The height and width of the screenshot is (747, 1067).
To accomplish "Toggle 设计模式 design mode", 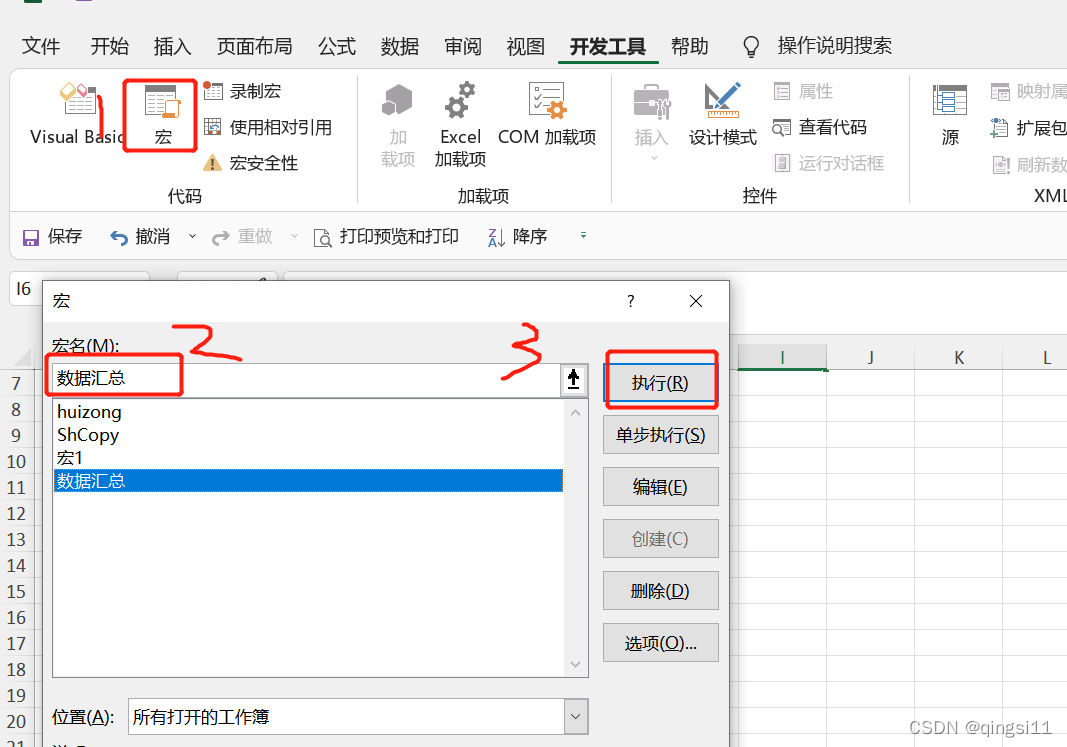I will [722, 114].
